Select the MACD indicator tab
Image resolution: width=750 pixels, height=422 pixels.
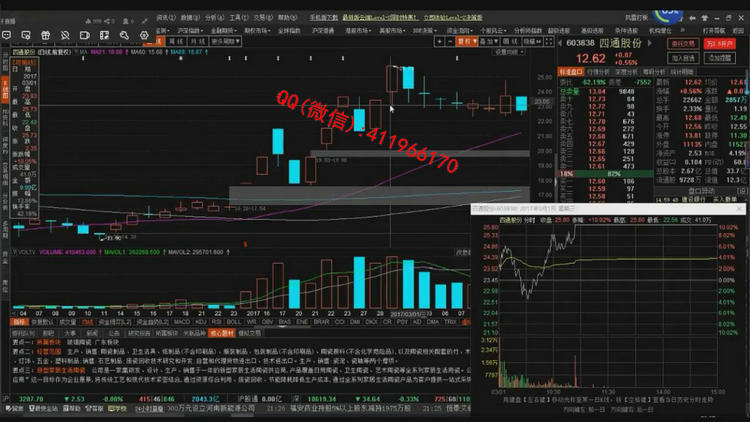click(x=182, y=322)
